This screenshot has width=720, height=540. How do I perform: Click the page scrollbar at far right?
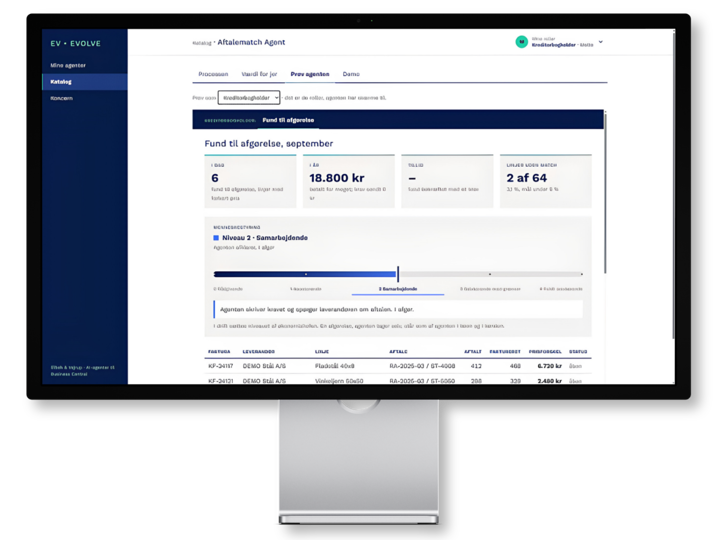point(674,184)
